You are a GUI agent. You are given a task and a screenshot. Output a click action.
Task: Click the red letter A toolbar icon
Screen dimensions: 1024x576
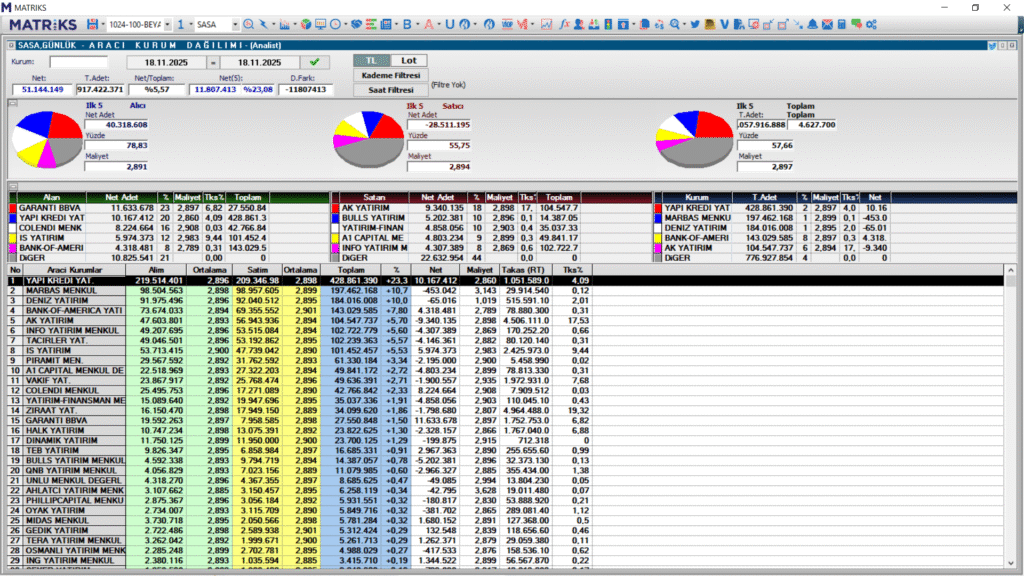click(x=429, y=23)
